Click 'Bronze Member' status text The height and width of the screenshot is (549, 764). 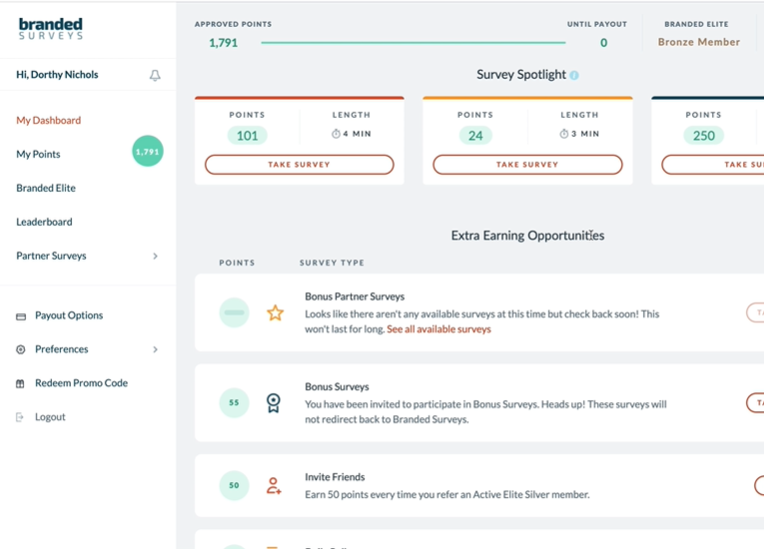coord(699,42)
